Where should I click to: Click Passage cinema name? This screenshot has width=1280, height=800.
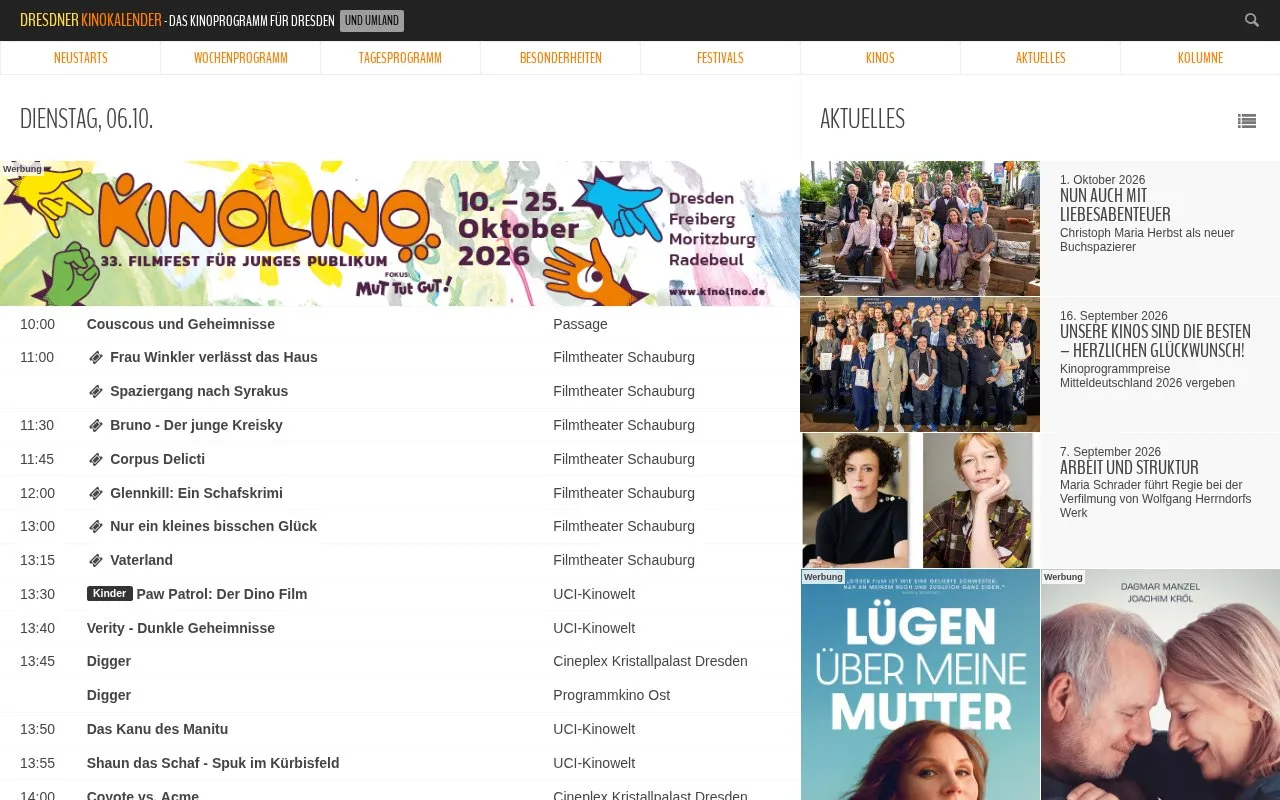[580, 324]
